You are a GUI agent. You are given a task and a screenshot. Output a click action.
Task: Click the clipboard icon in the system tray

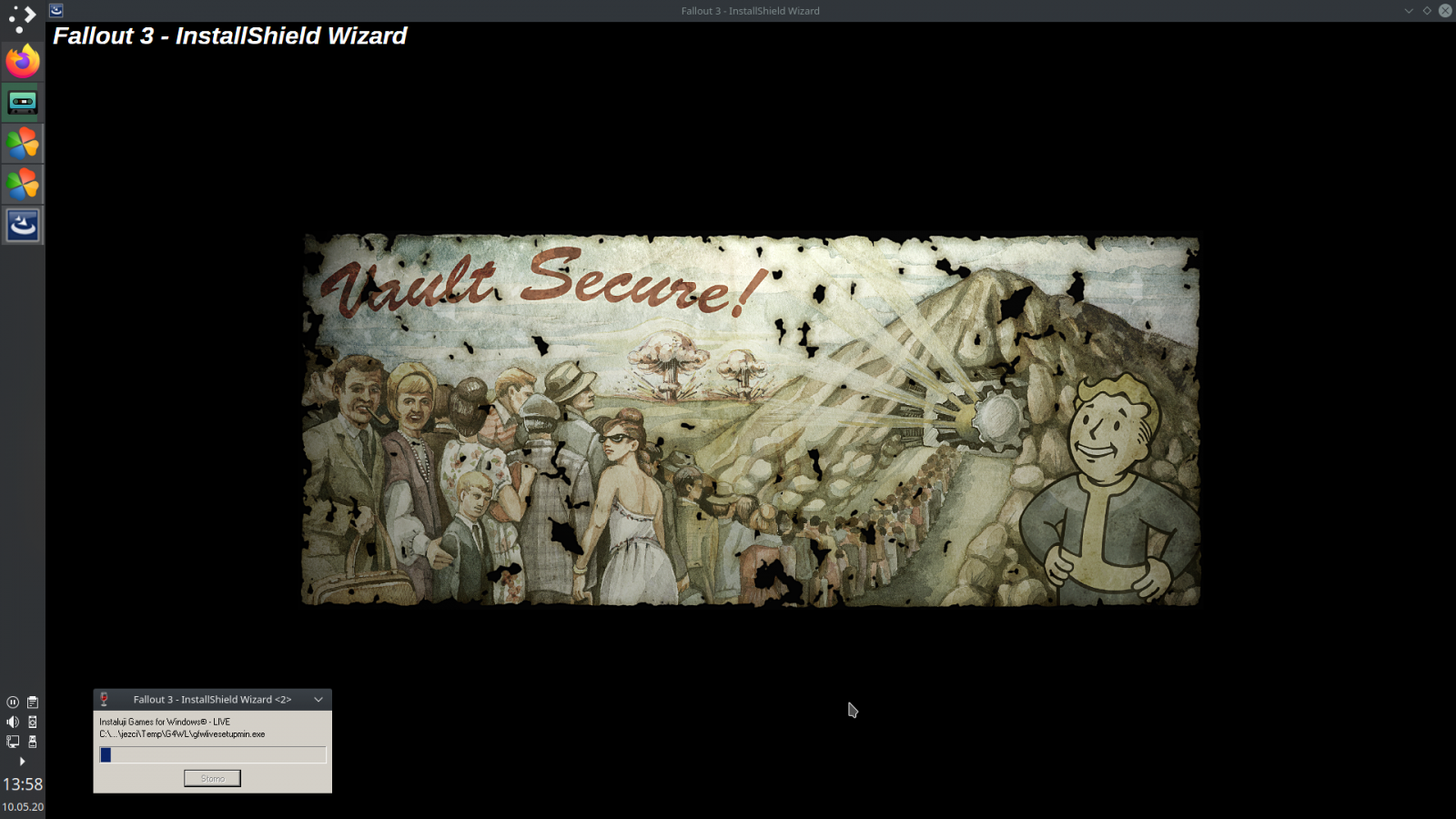click(33, 702)
